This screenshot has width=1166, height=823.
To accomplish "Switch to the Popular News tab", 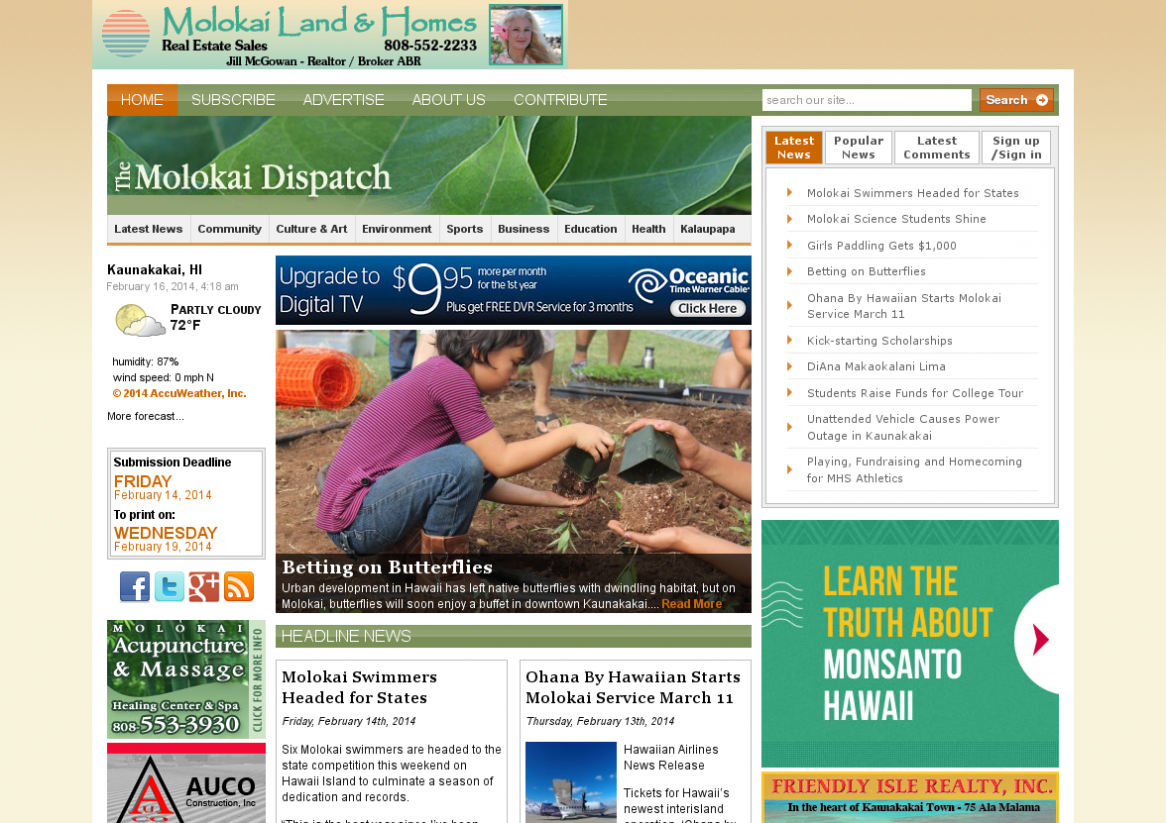I will pyautogui.click(x=858, y=147).
